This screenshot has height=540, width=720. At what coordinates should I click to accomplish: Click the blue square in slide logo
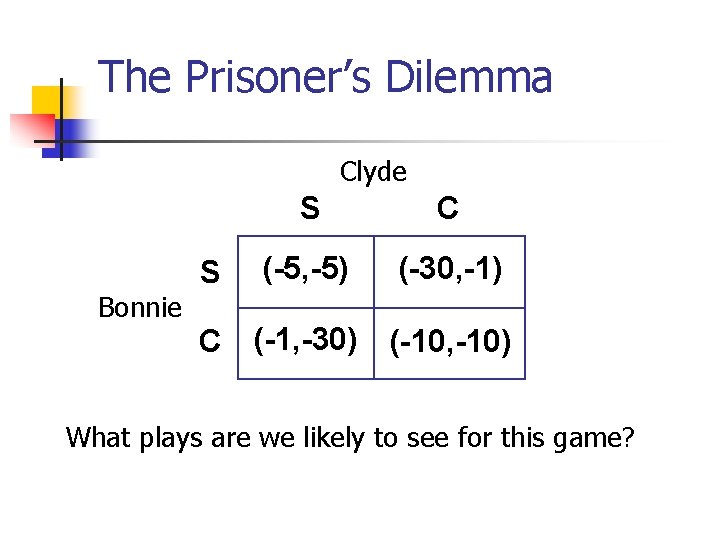point(71,138)
